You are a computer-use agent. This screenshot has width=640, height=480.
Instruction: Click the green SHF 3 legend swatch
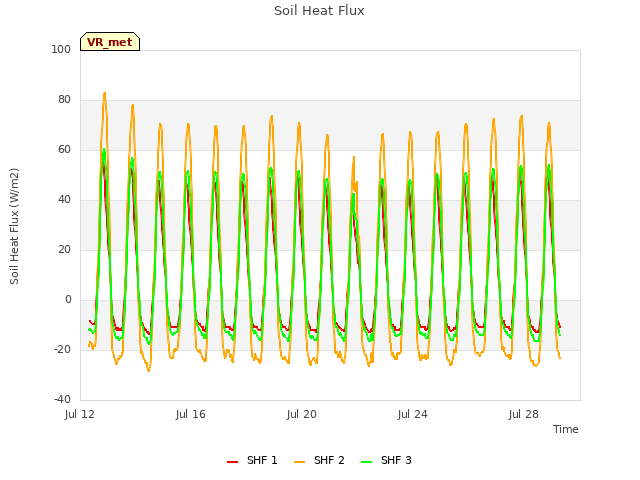(367, 462)
